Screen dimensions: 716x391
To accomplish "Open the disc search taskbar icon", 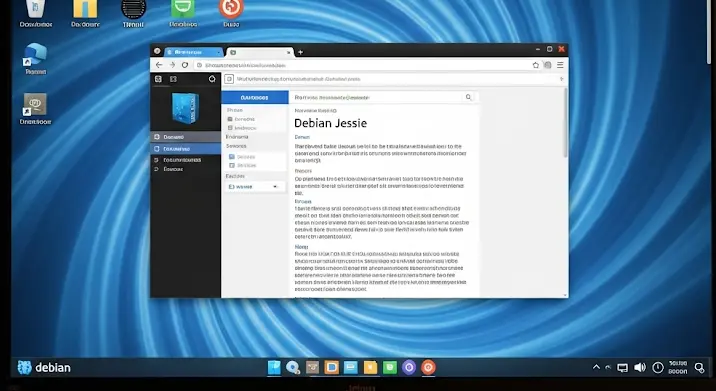I will [293, 367].
